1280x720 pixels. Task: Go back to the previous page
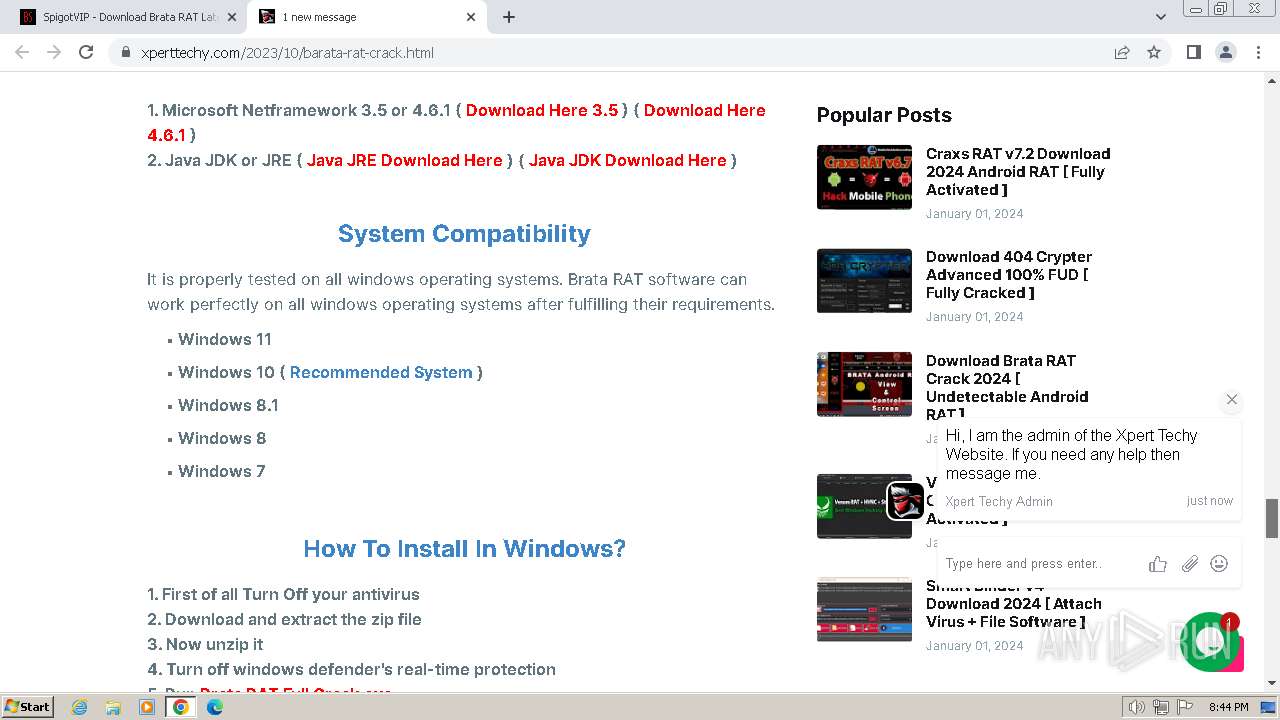coord(22,52)
